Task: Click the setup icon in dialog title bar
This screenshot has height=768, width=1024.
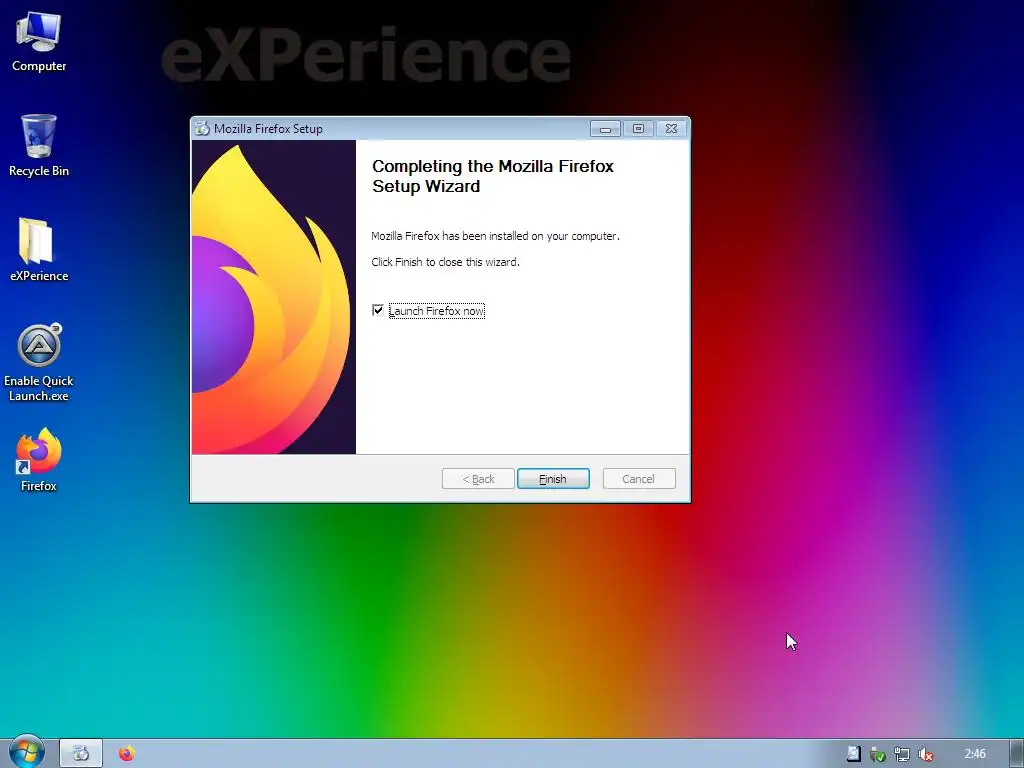Action: click(202, 128)
